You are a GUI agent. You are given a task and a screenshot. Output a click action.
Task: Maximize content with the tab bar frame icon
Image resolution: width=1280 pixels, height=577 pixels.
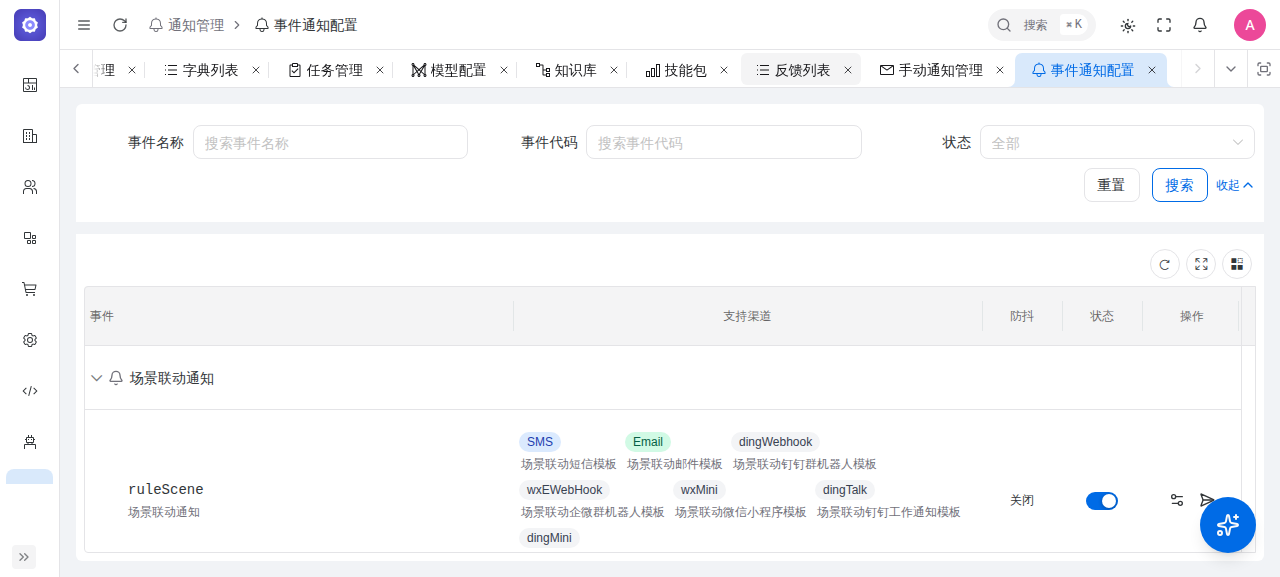pyautogui.click(x=1263, y=69)
